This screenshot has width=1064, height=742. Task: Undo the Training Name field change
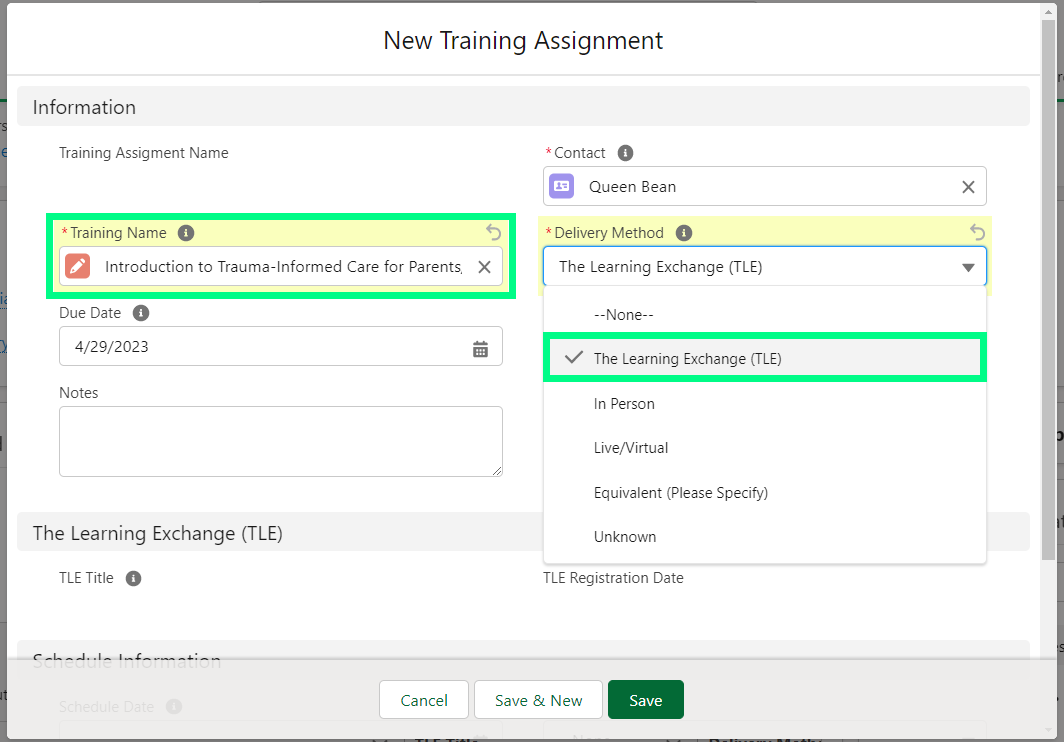point(493,232)
